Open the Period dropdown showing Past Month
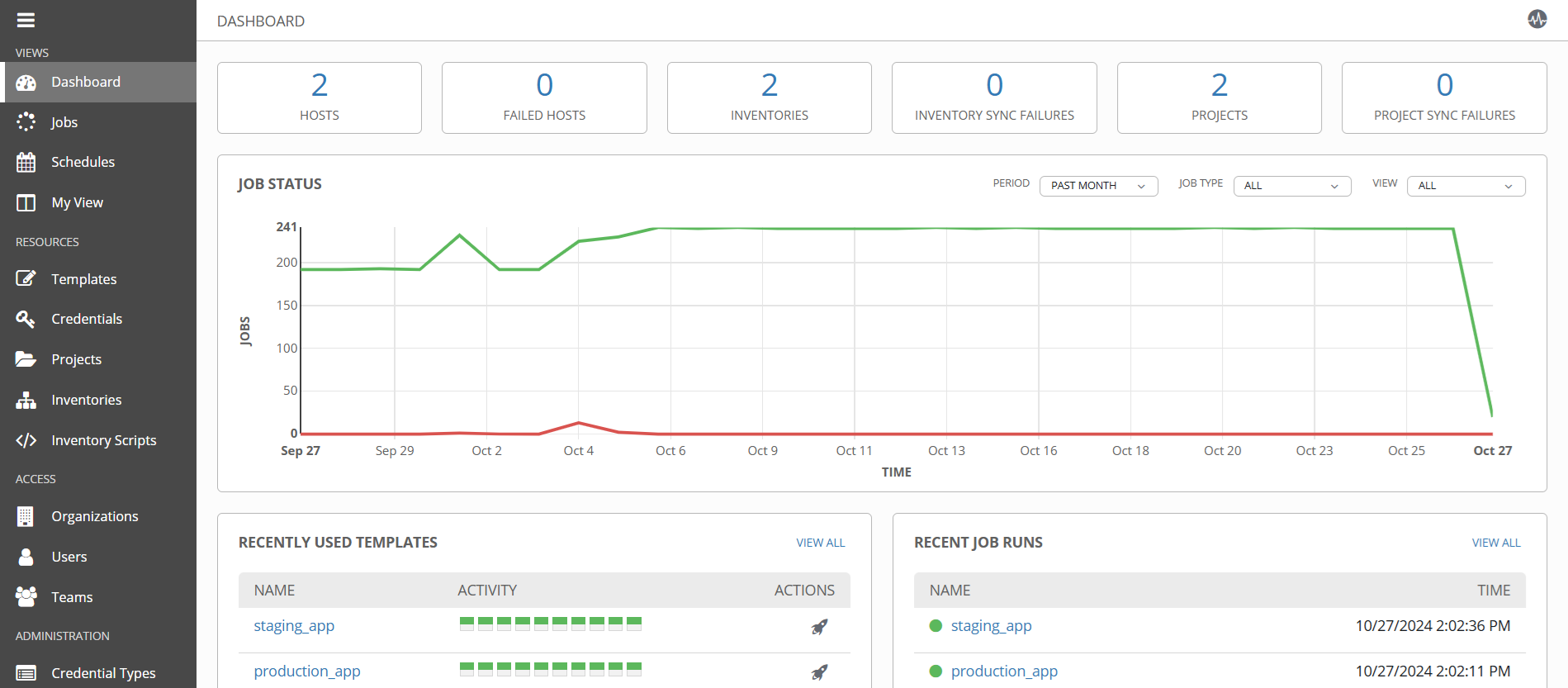1568x688 pixels. [x=1098, y=186]
